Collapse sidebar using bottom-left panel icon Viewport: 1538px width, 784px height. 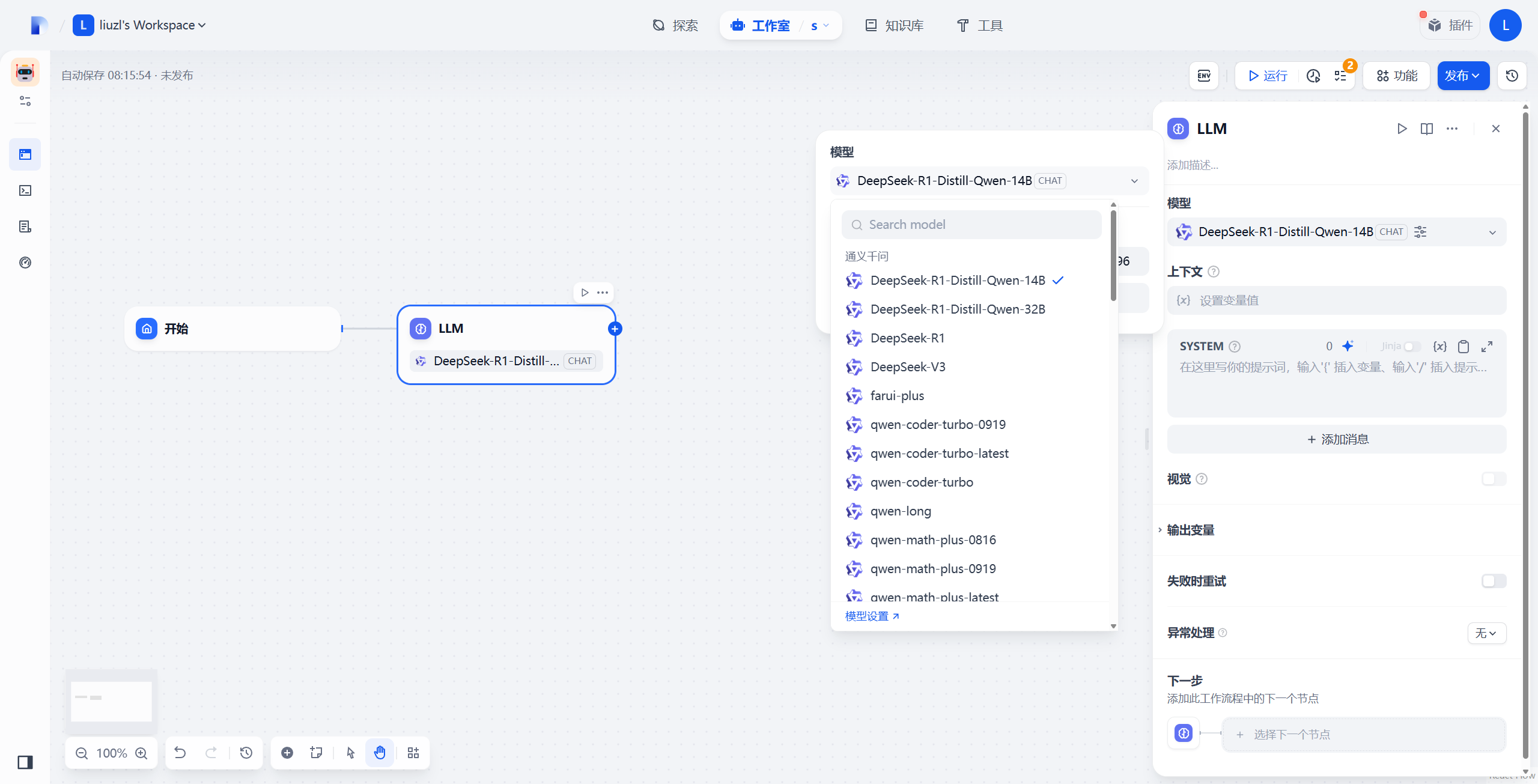pyautogui.click(x=25, y=762)
